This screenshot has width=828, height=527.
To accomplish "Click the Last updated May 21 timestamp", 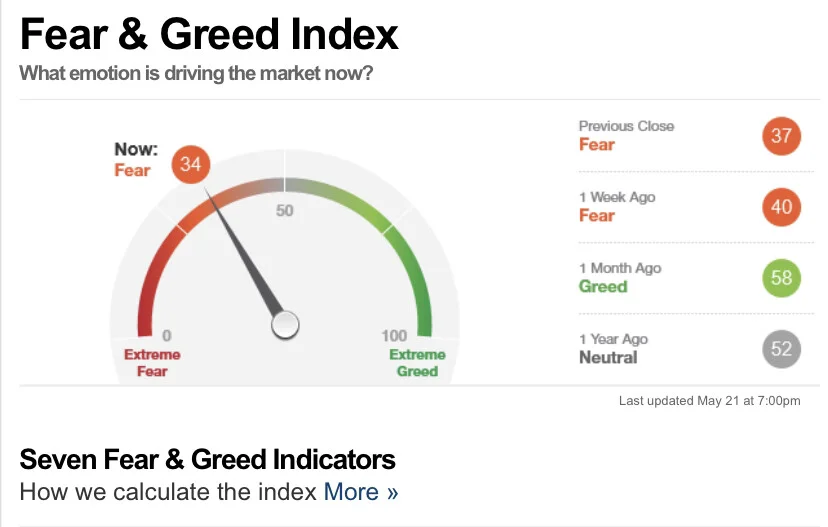I will (709, 401).
